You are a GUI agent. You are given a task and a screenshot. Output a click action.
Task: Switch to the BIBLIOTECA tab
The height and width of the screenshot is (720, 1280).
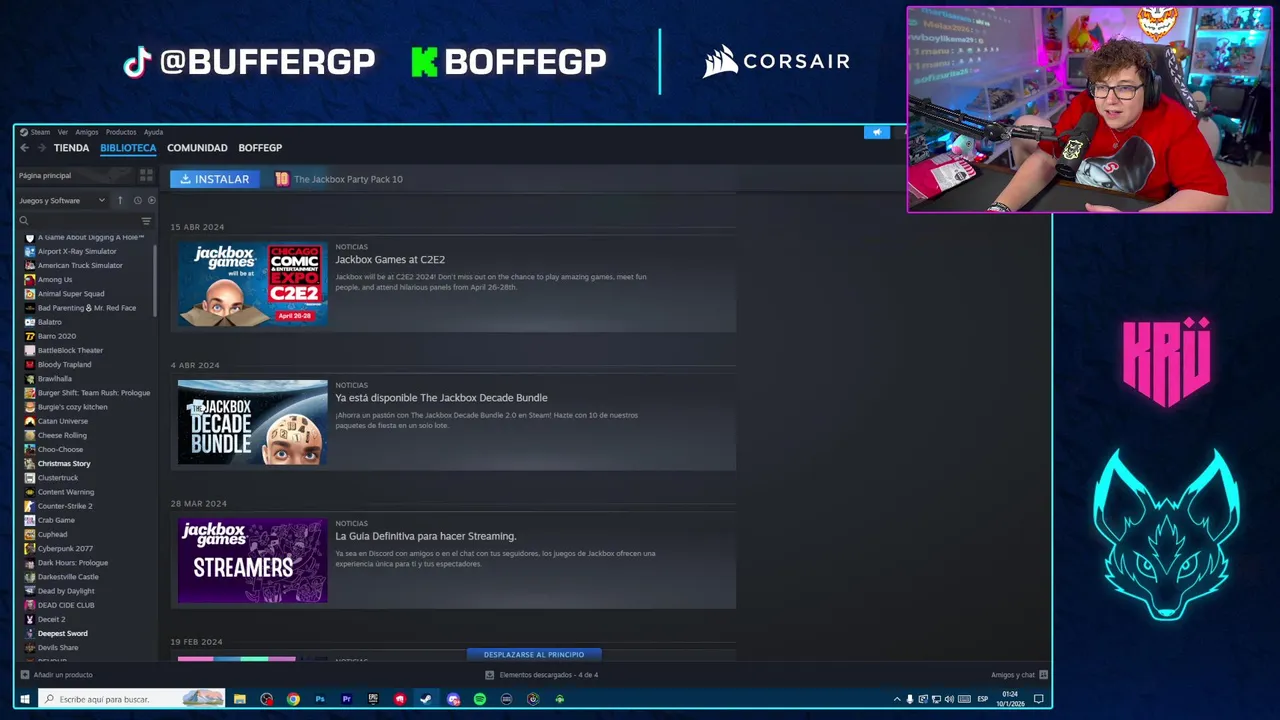[x=128, y=148]
